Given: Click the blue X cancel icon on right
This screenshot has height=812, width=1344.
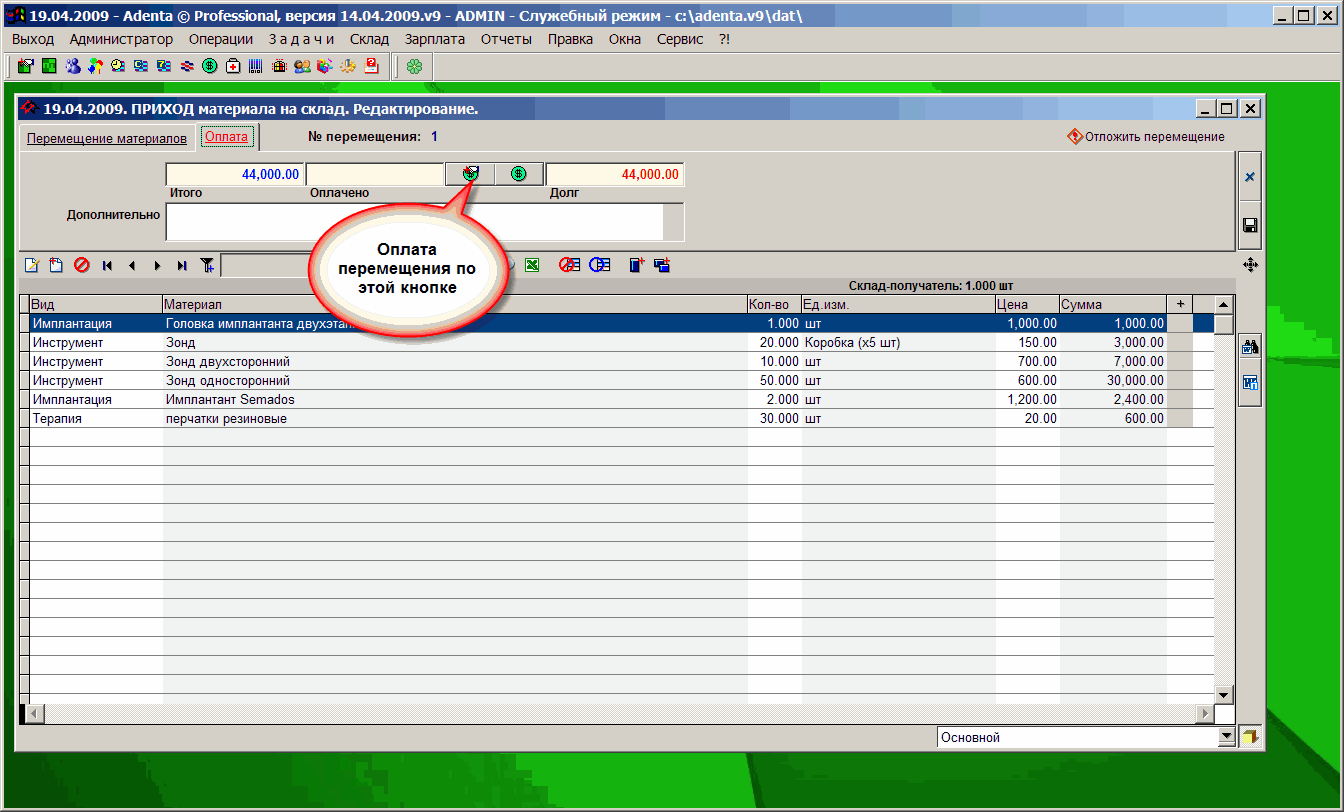Looking at the screenshot, I should (1249, 177).
